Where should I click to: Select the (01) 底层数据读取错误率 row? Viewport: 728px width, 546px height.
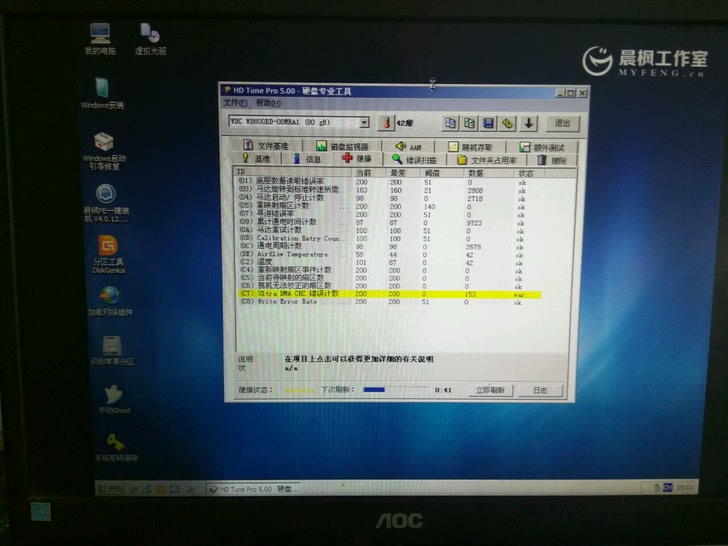(384, 182)
